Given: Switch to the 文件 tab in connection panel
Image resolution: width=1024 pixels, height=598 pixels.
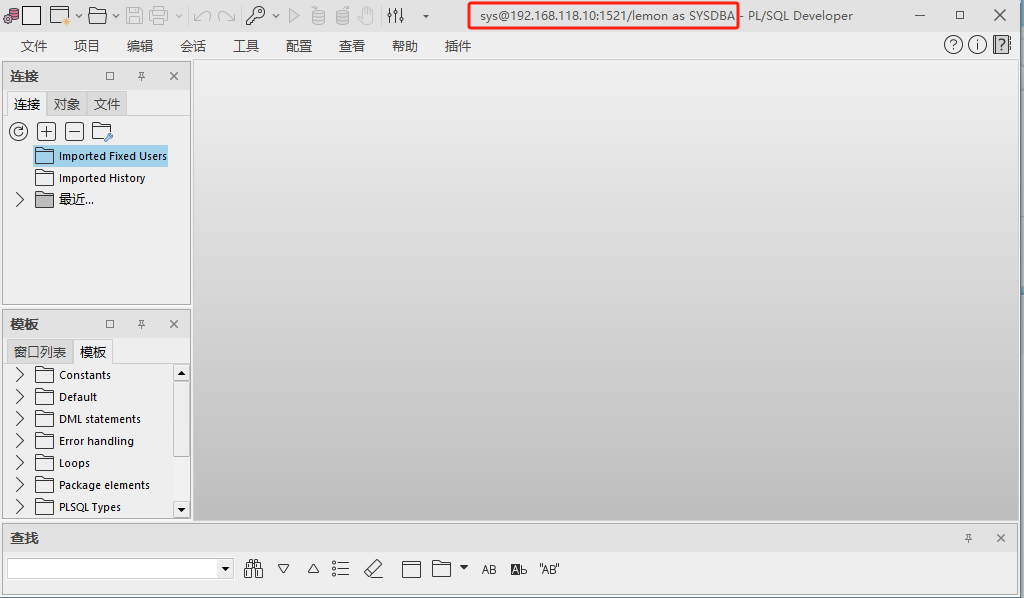Looking at the screenshot, I should point(106,104).
